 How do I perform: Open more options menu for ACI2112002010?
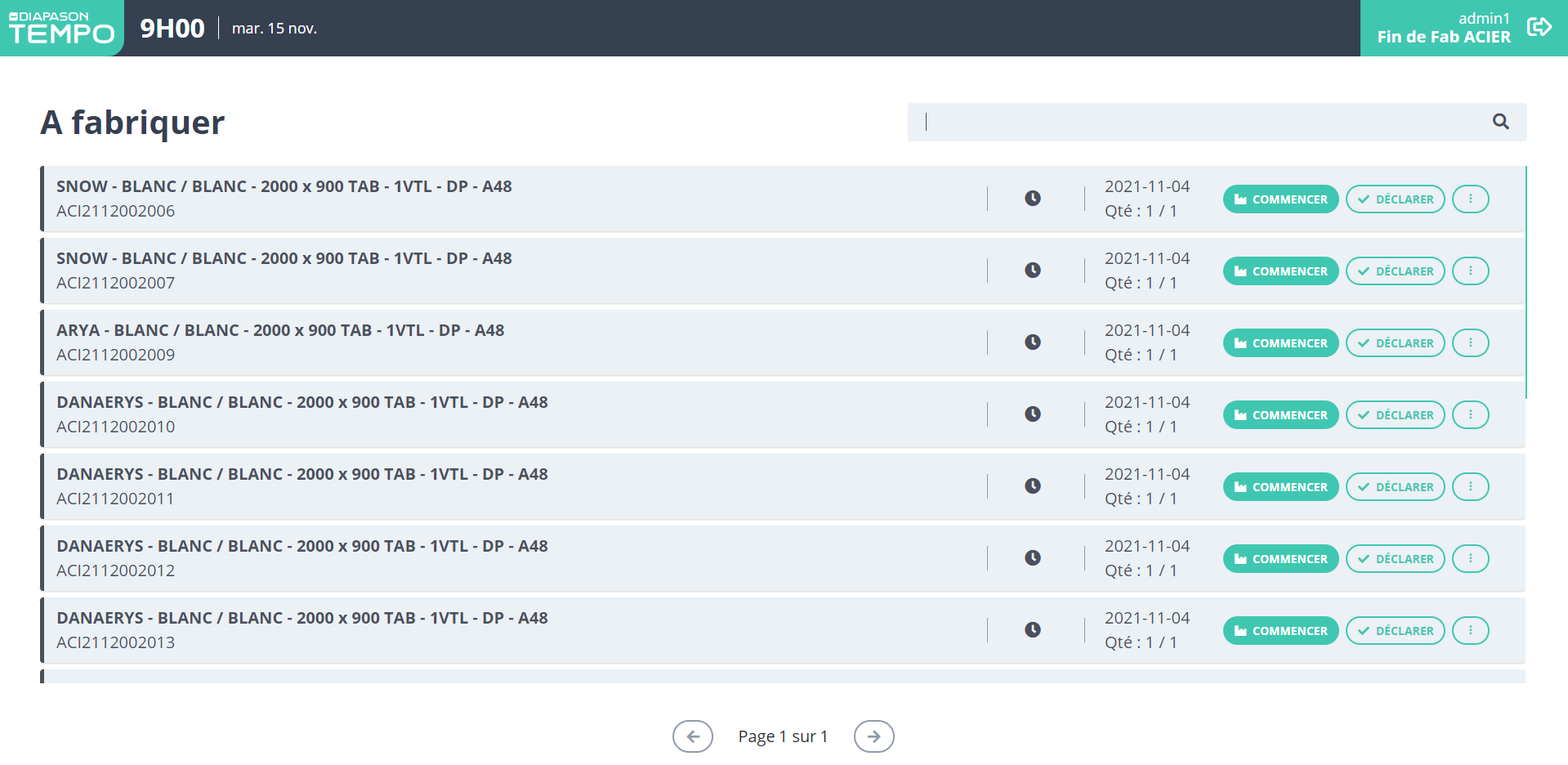1470,415
